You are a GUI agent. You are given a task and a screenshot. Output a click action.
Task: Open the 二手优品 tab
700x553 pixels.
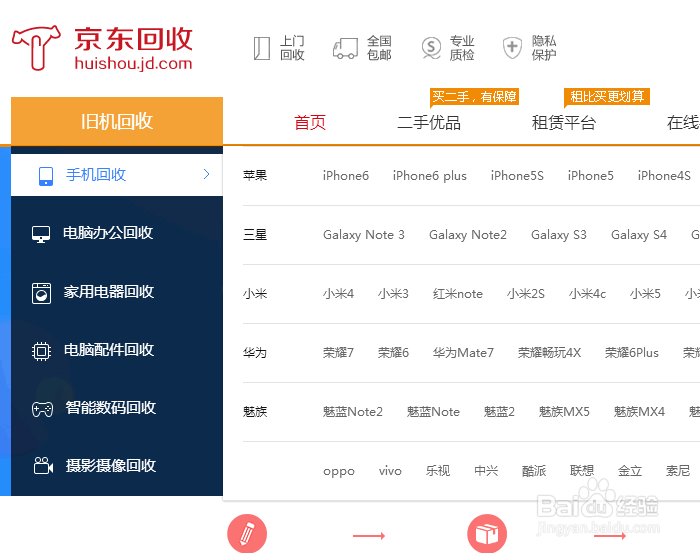(x=429, y=122)
